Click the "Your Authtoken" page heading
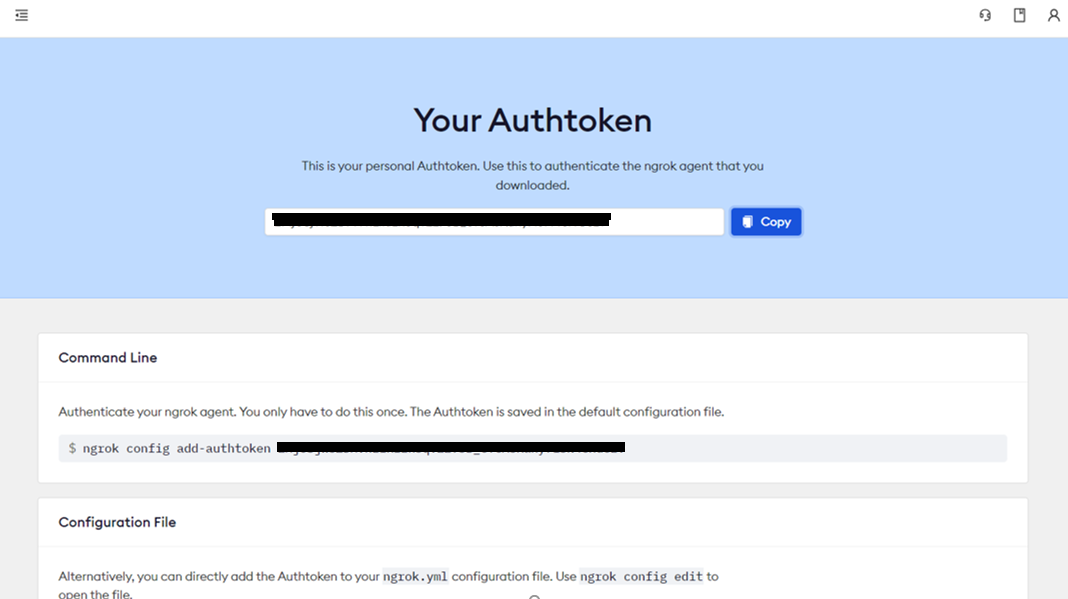Screen dimensions: 1068x599 click(x=533, y=121)
